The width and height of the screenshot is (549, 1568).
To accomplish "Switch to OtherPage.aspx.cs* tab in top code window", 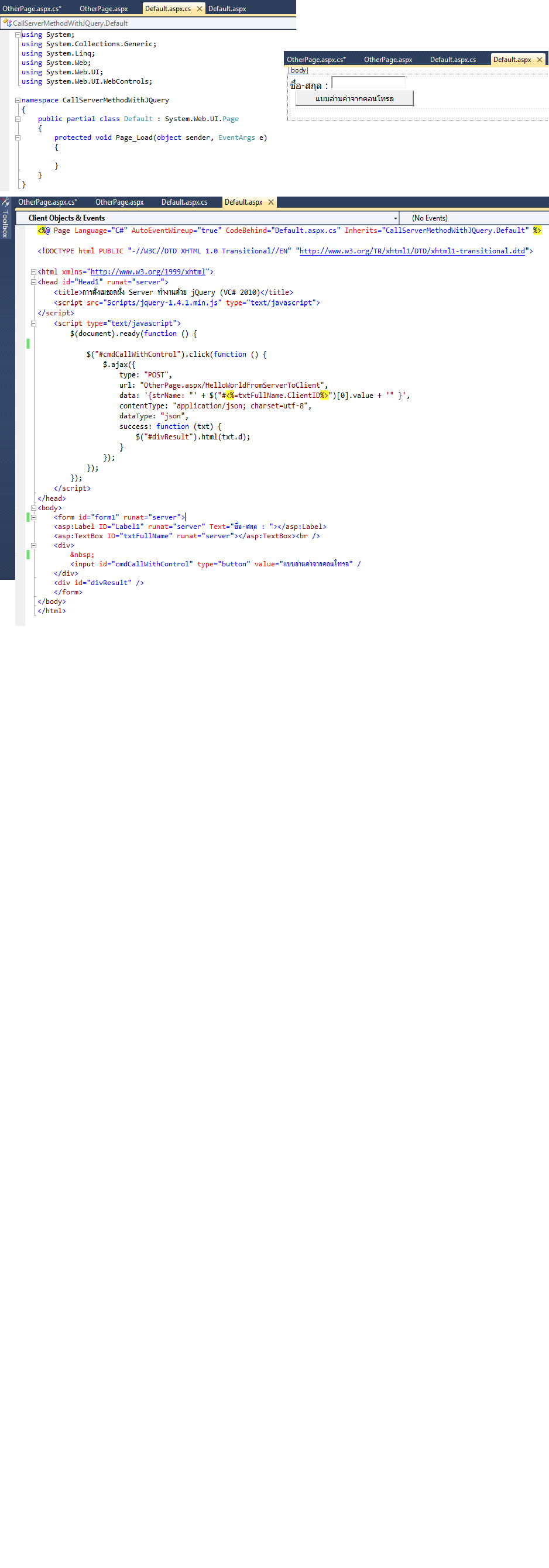I will 32,9.
